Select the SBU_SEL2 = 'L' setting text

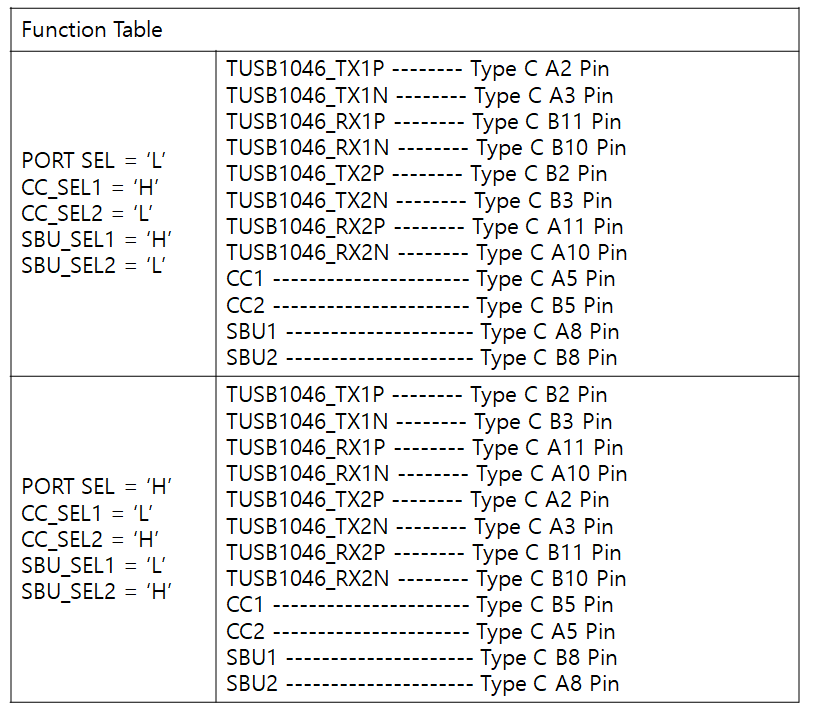93,264
